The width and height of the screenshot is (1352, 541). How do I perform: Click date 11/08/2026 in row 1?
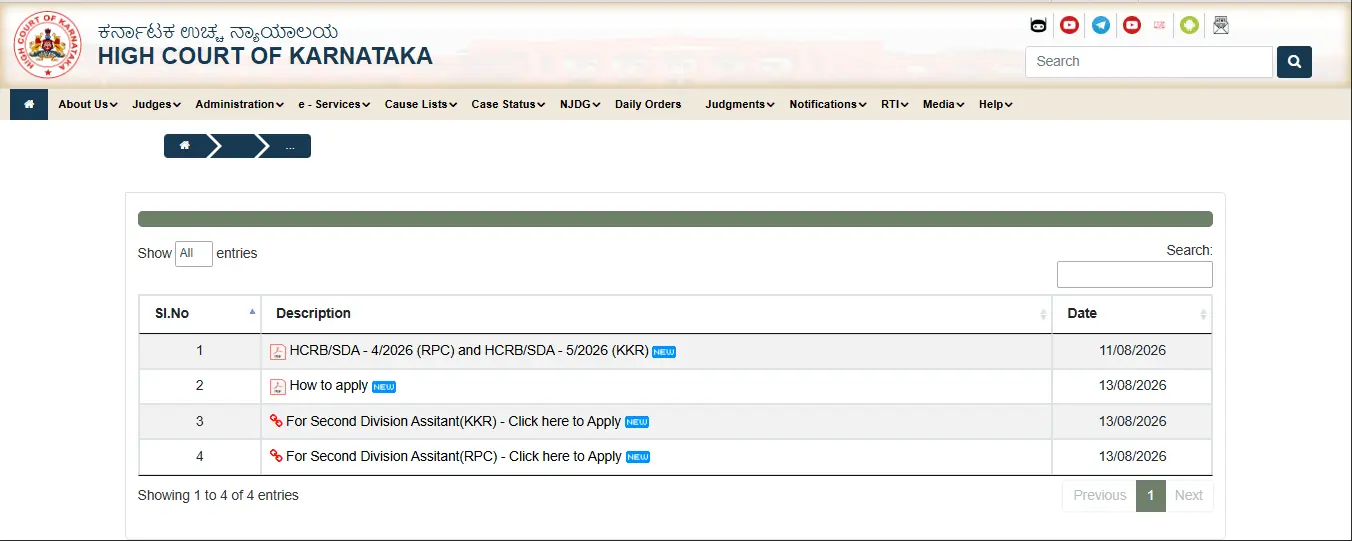pyautogui.click(x=1132, y=351)
